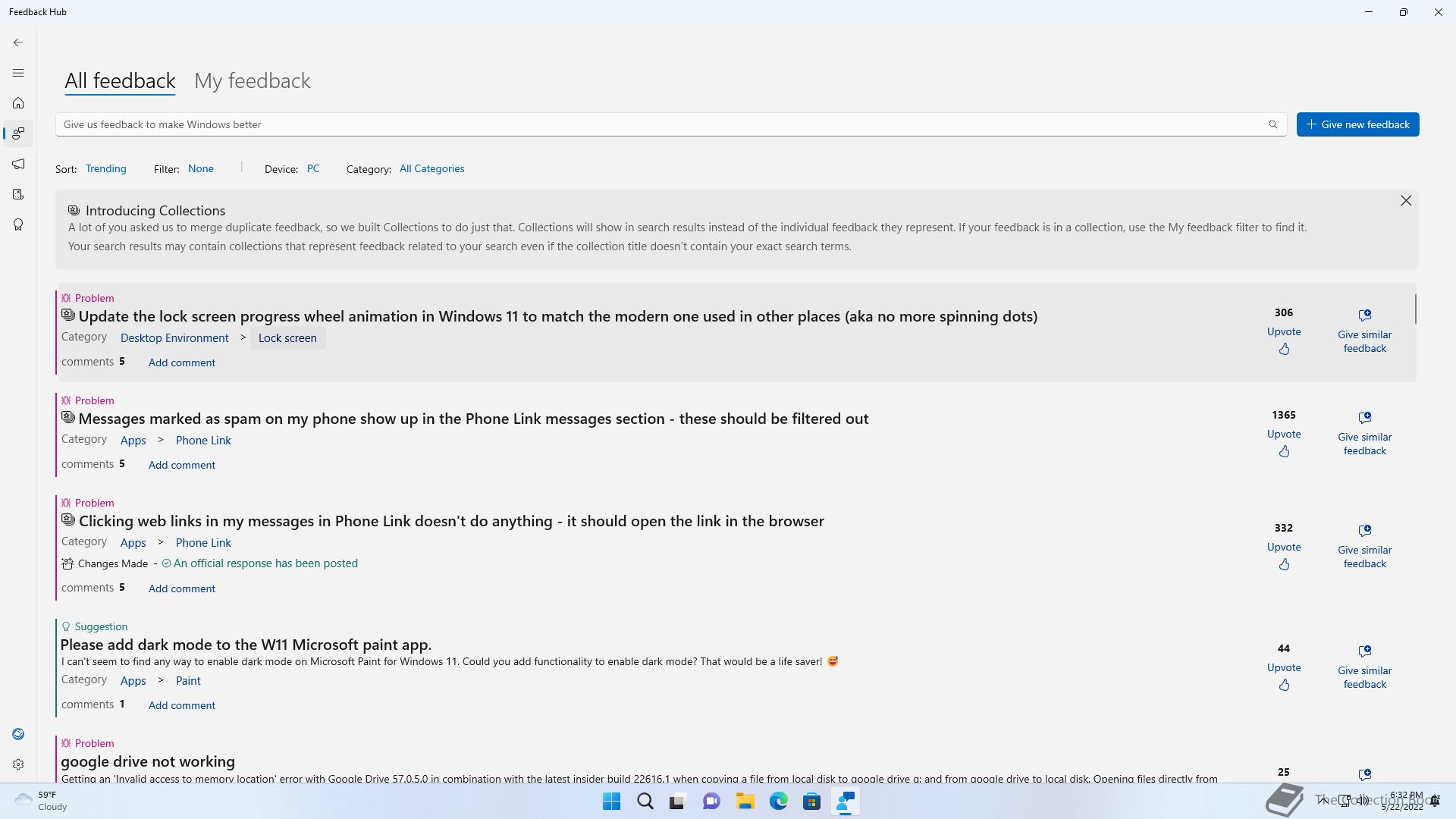This screenshot has height=819, width=1456.
Task: Open Quests from the sidebar icon
Action: coord(18,194)
